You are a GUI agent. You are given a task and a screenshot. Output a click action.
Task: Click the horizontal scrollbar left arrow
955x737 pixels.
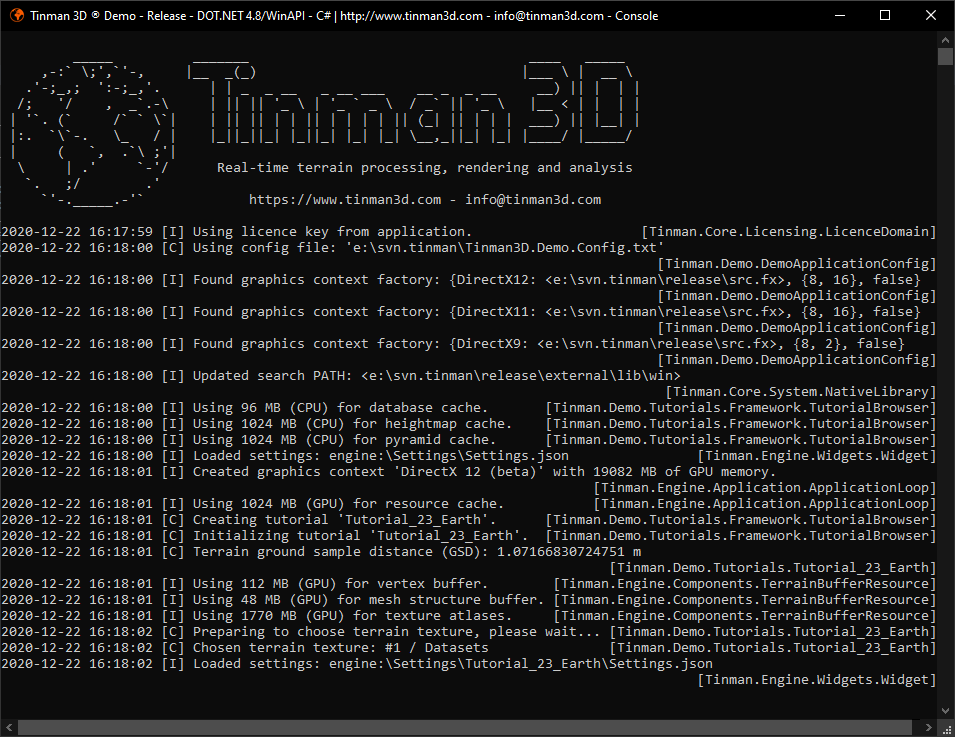pyautogui.click(x=9, y=727)
